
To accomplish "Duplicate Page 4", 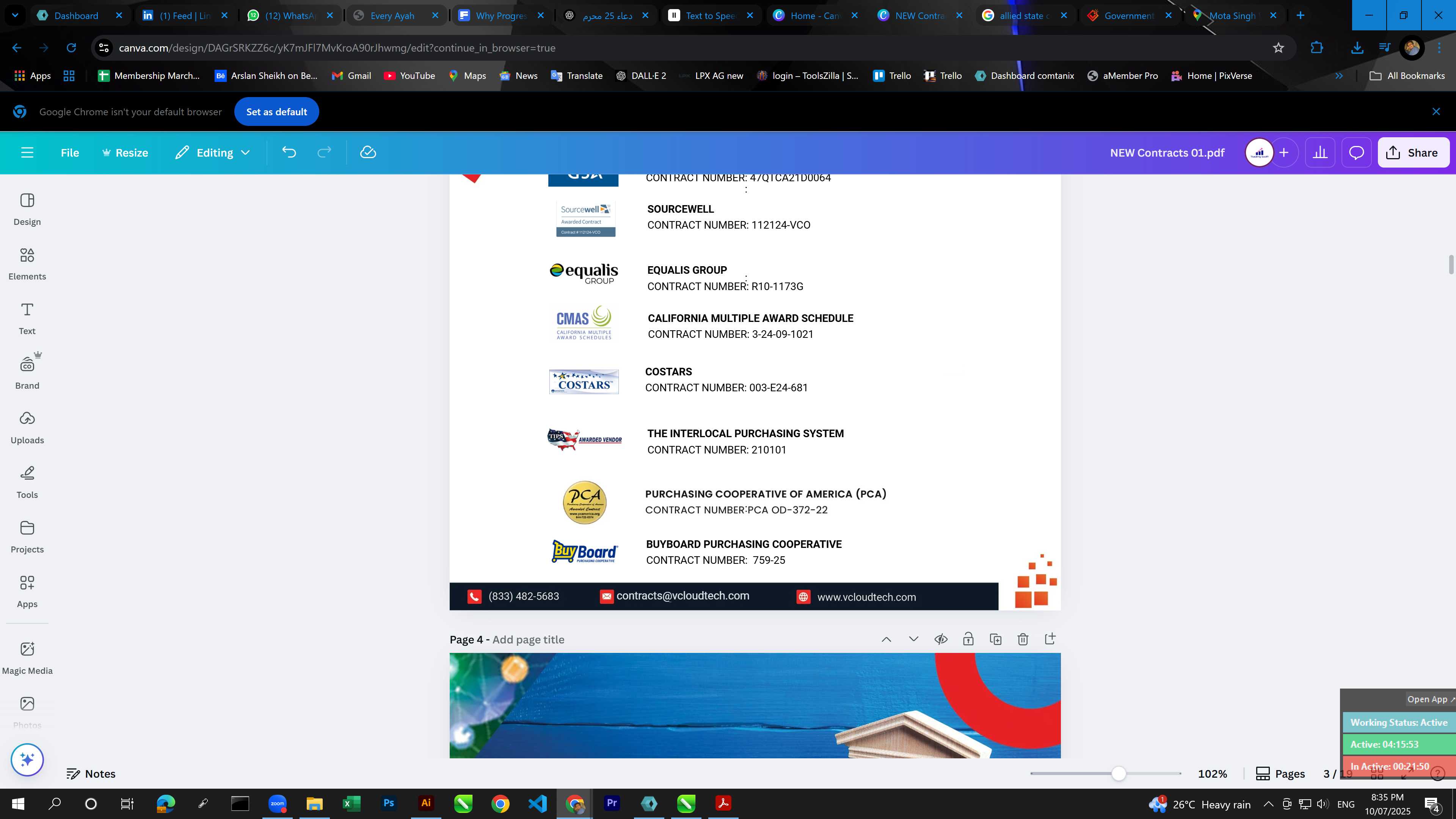I will pos(995,639).
